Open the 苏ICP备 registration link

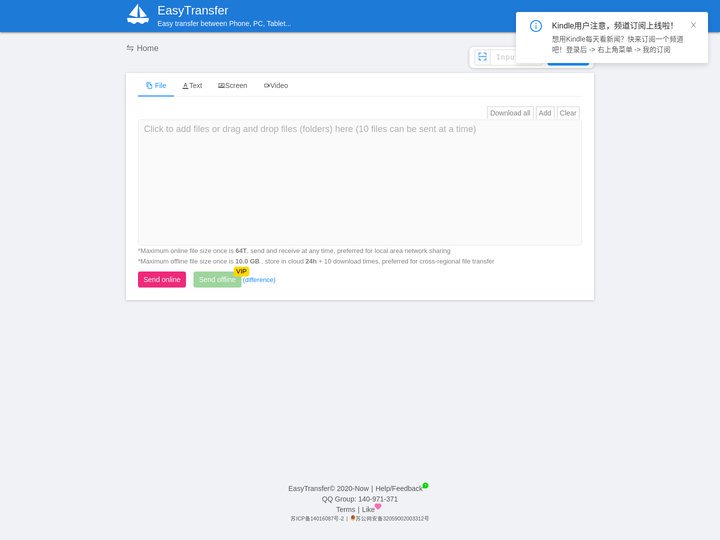click(x=317, y=518)
